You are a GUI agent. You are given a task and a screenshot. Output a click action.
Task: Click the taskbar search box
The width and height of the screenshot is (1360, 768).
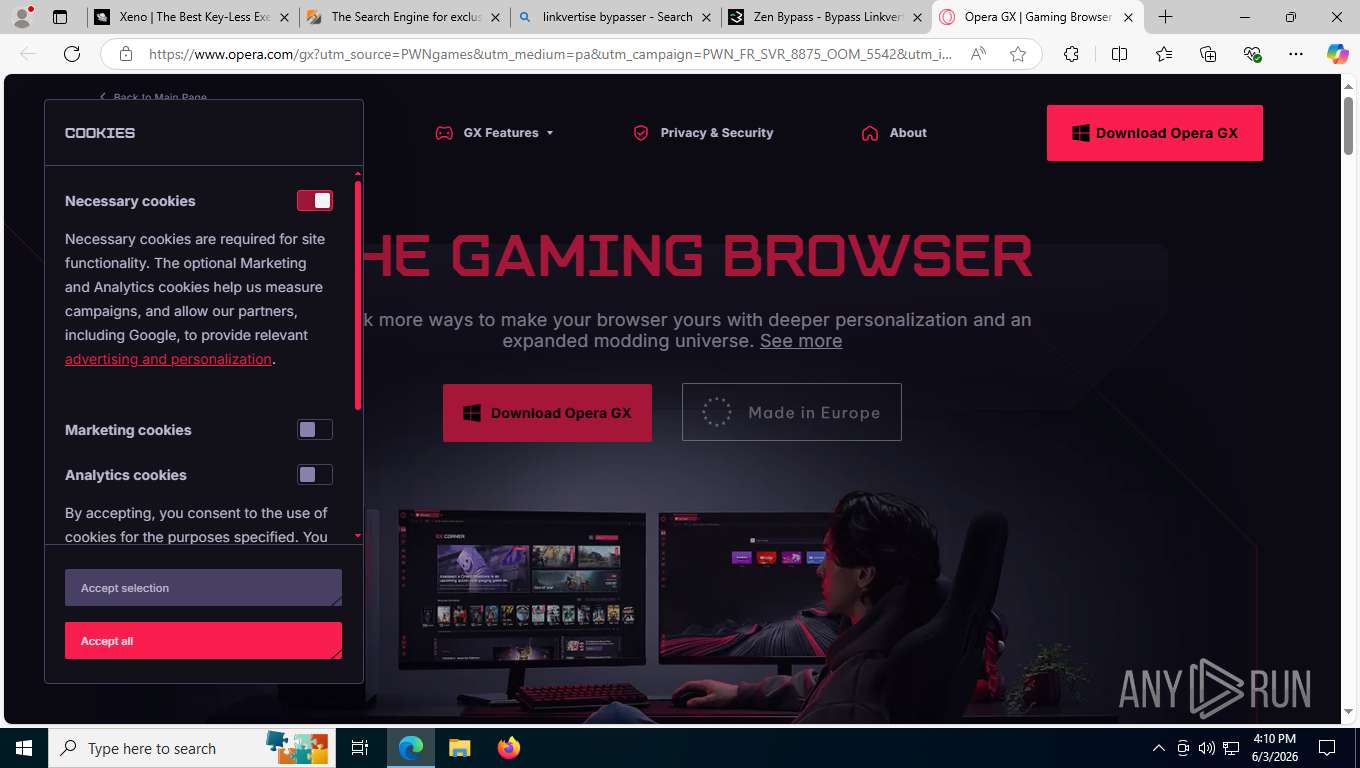[190, 748]
